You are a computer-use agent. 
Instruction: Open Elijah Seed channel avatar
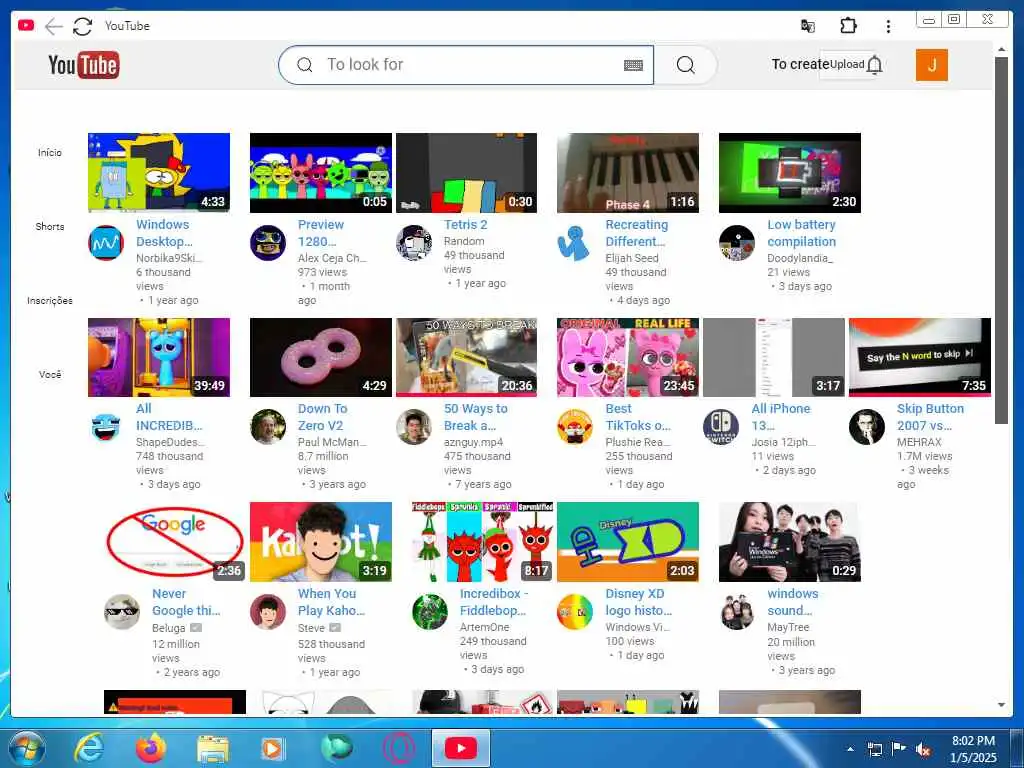pyautogui.click(x=574, y=243)
